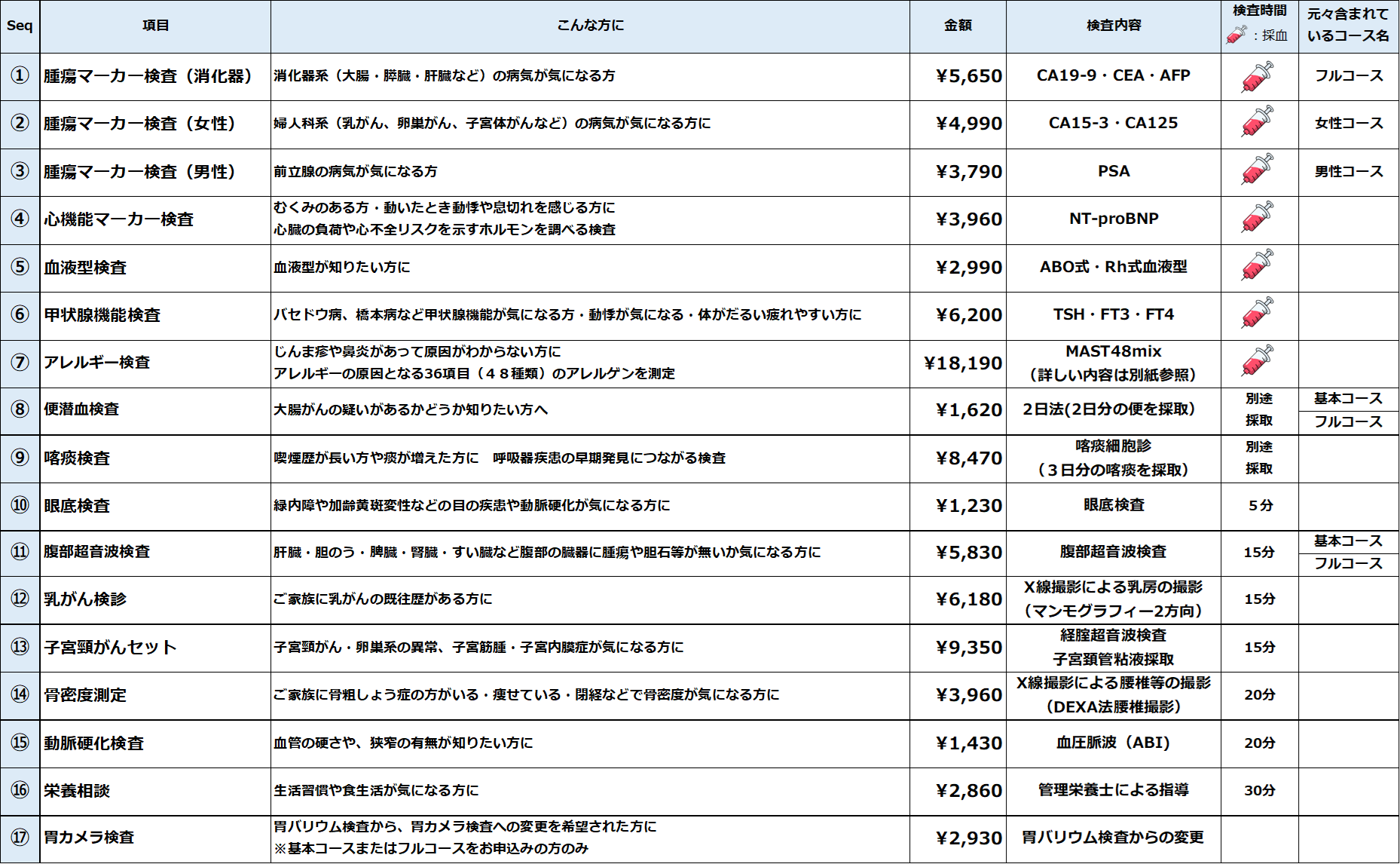Screen dimensions: 1400x864
Task: Select the 金額 column header
Action: [x=958, y=26]
